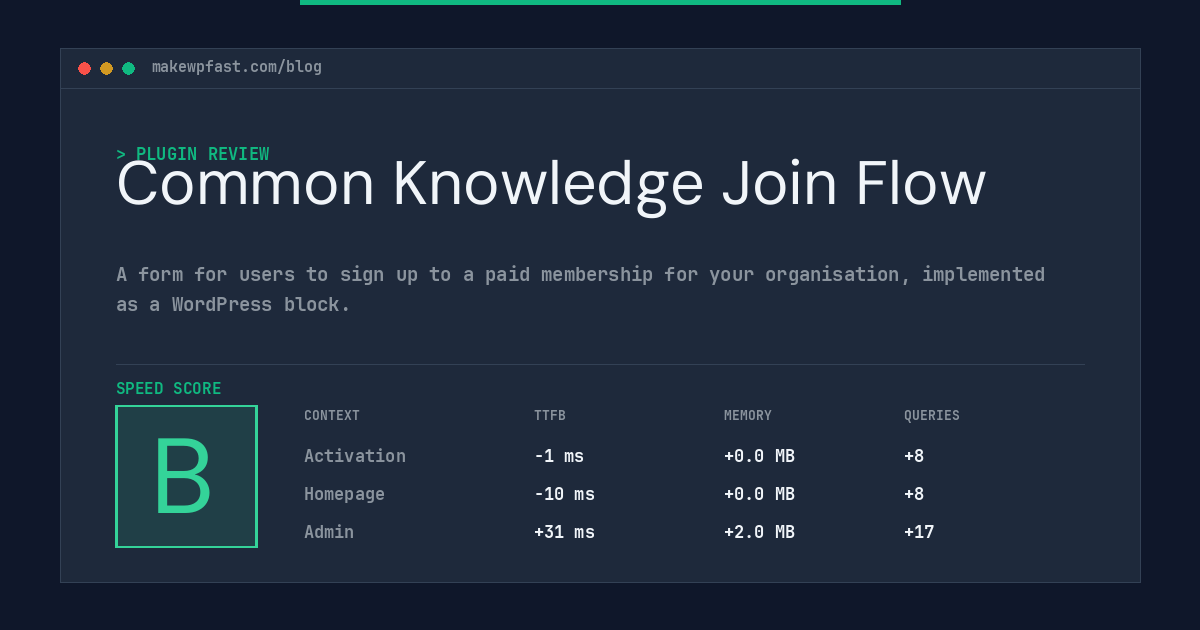
Task: Click the Homepage row label
Action: 344,494
